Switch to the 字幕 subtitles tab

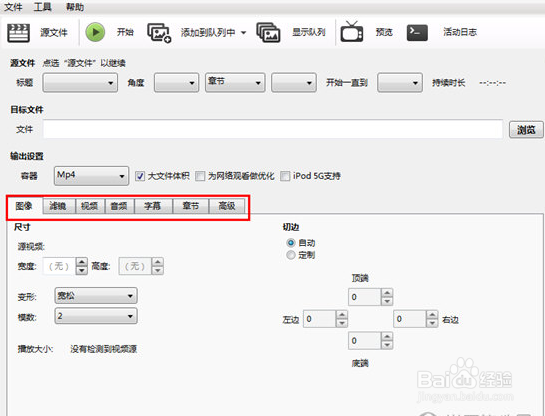[153, 206]
